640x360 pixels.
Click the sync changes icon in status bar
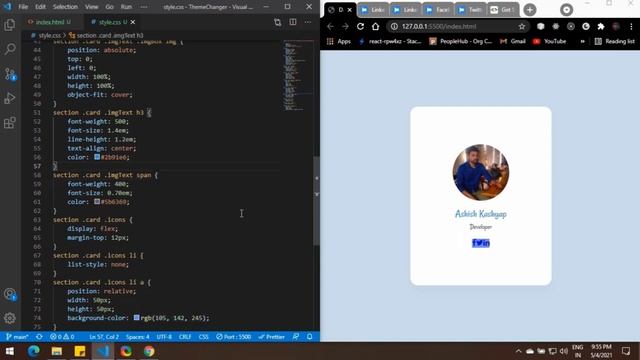pos(39,337)
